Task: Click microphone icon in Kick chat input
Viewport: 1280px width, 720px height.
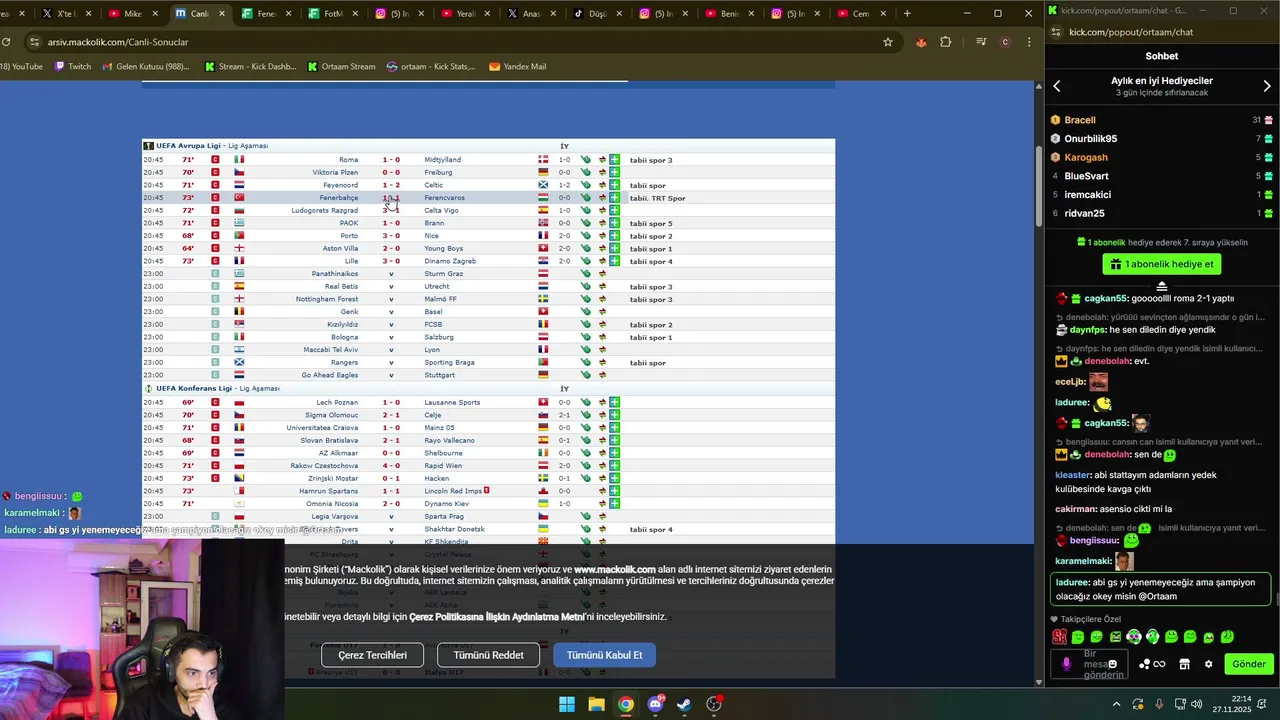Action: tap(1066, 664)
